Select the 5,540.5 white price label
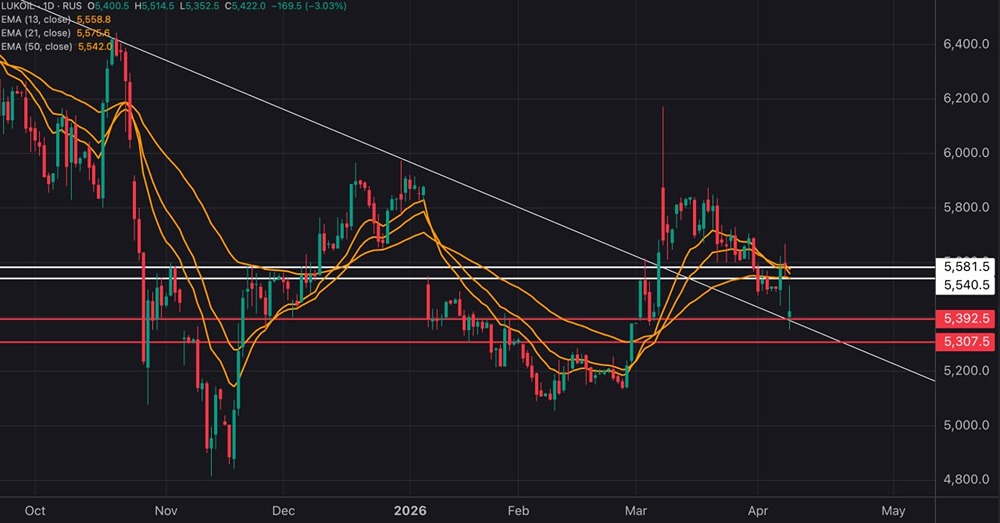 click(x=966, y=285)
